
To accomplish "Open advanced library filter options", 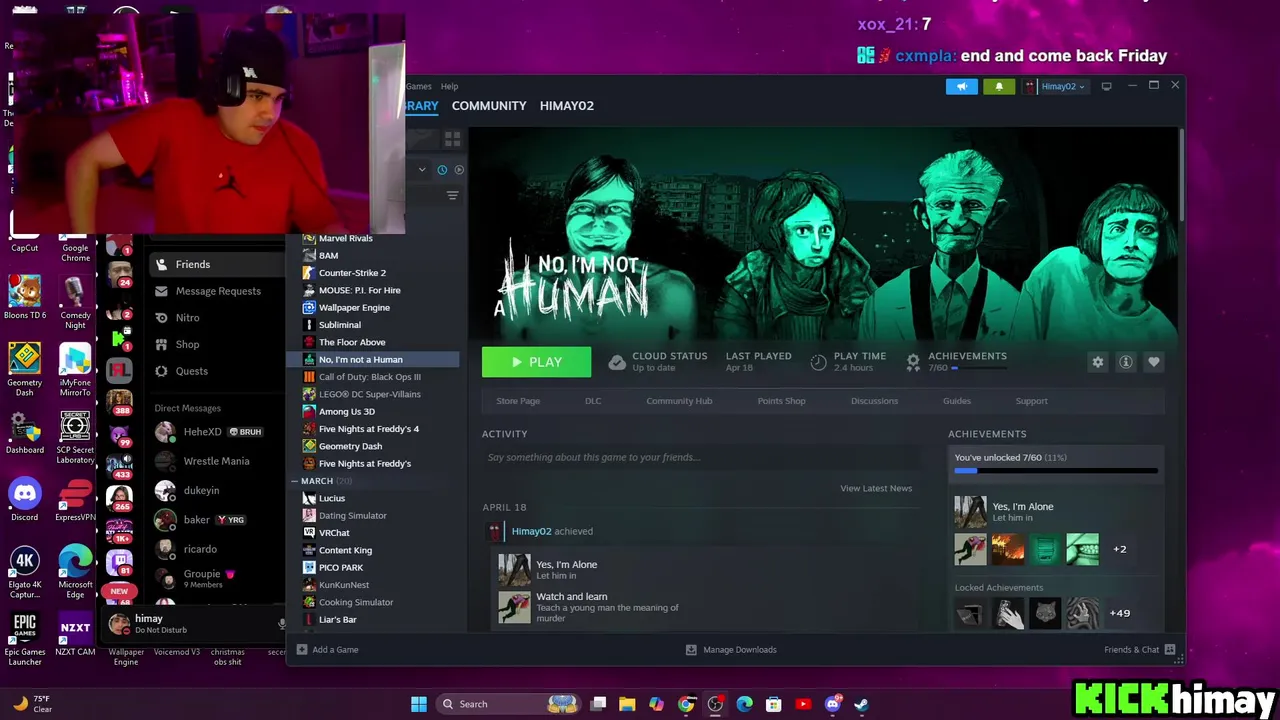I will coord(452,195).
